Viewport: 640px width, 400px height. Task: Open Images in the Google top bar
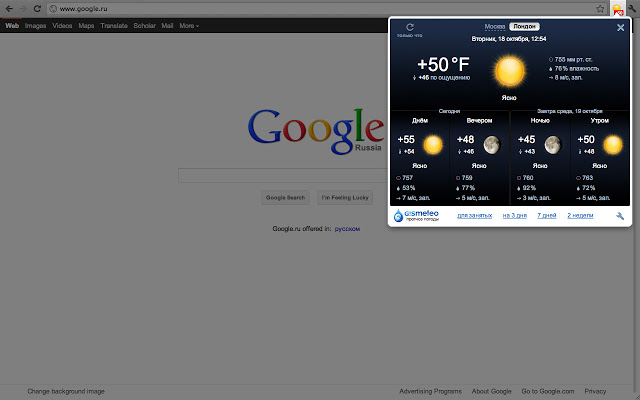coord(35,26)
